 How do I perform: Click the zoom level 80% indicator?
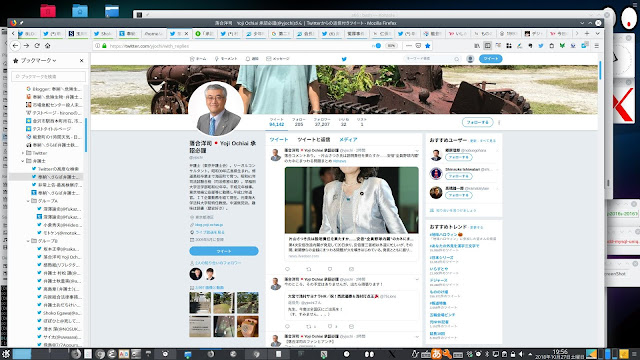tap(391, 46)
